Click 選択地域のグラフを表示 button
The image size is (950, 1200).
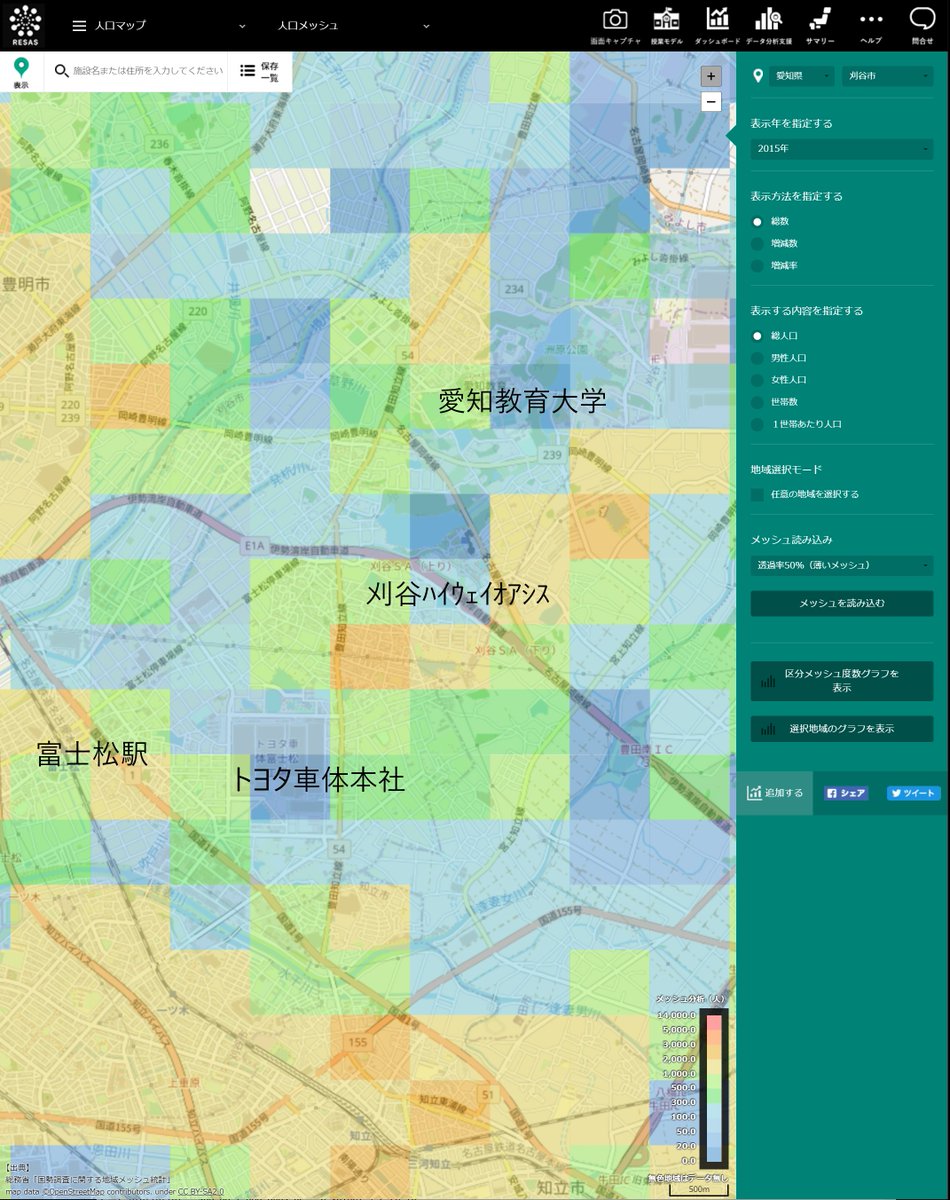842,729
